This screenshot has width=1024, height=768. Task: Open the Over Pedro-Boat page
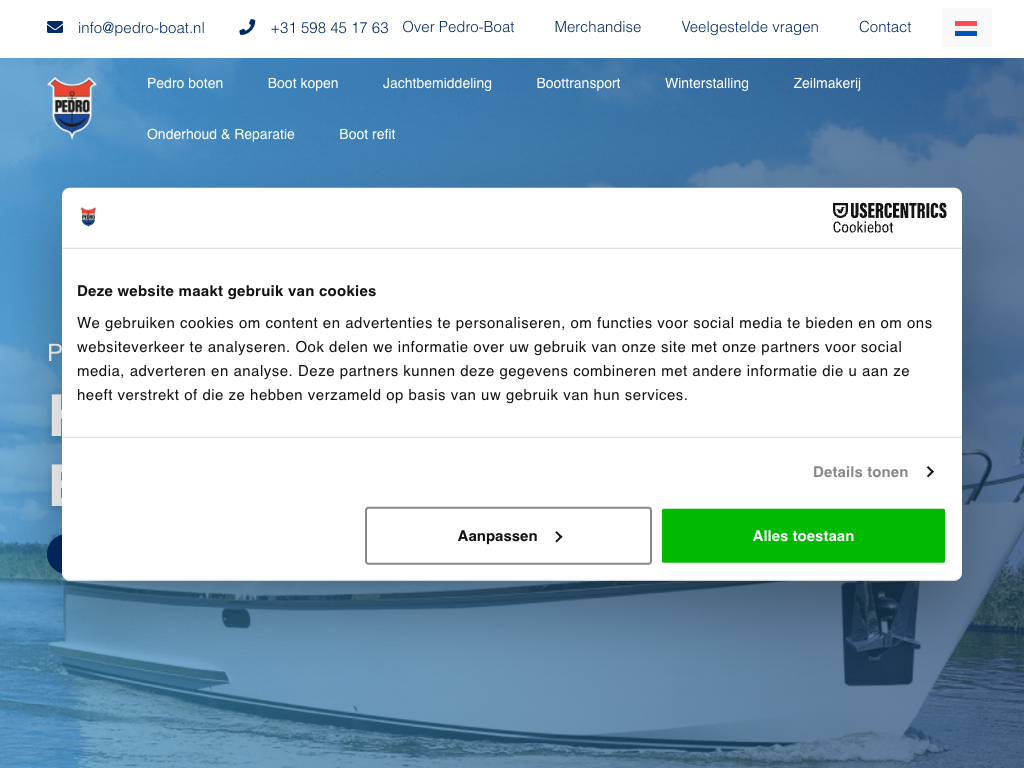458,27
